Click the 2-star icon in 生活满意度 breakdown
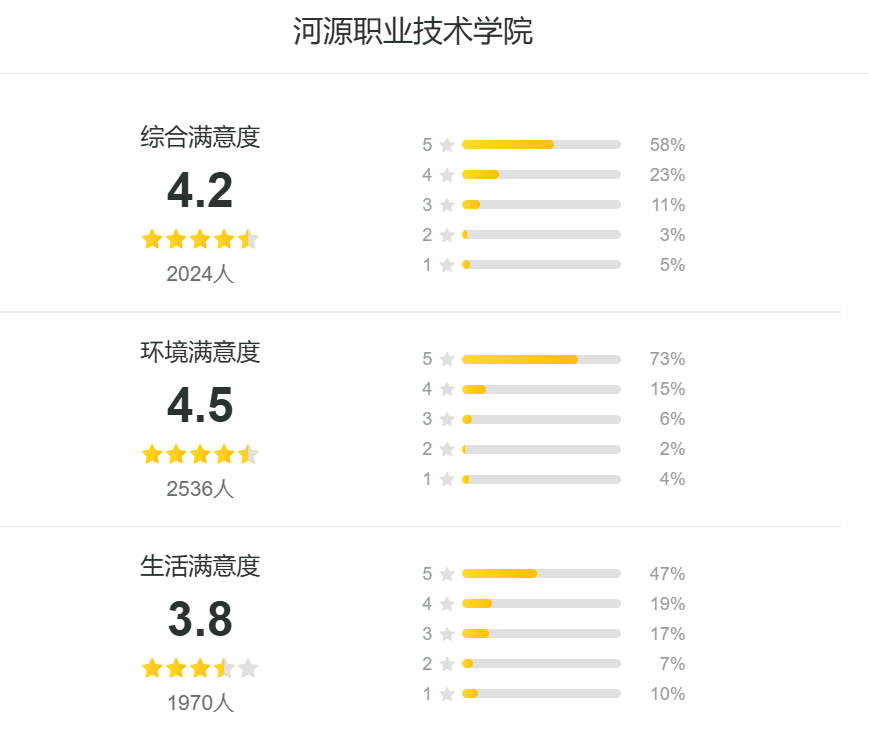869x743 pixels. tap(447, 664)
